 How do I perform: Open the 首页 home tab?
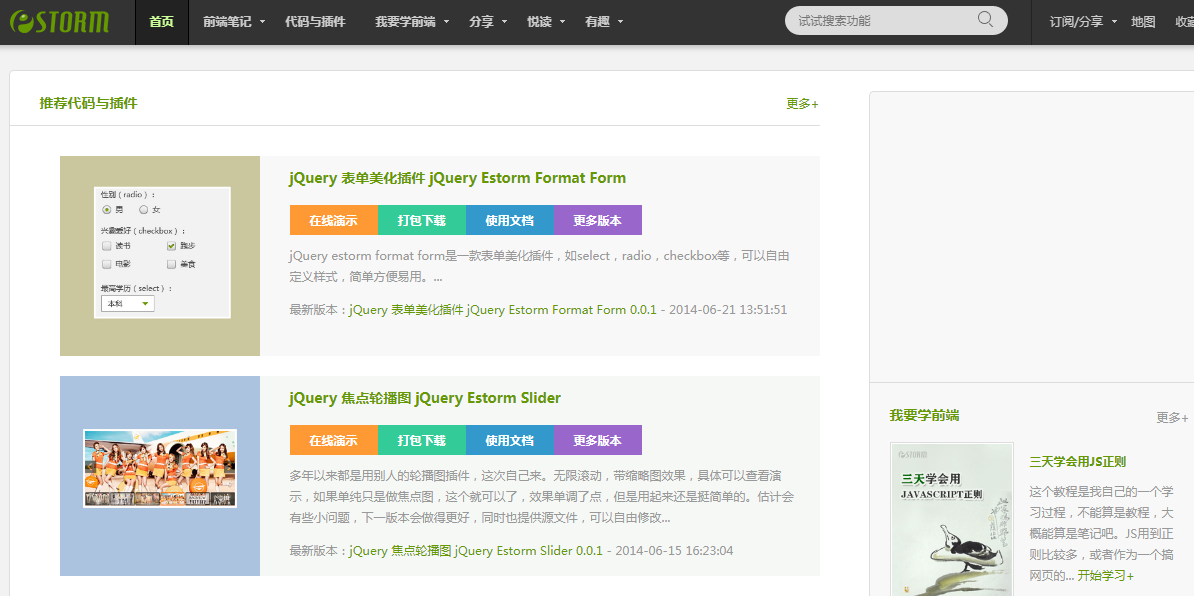click(161, 22)
